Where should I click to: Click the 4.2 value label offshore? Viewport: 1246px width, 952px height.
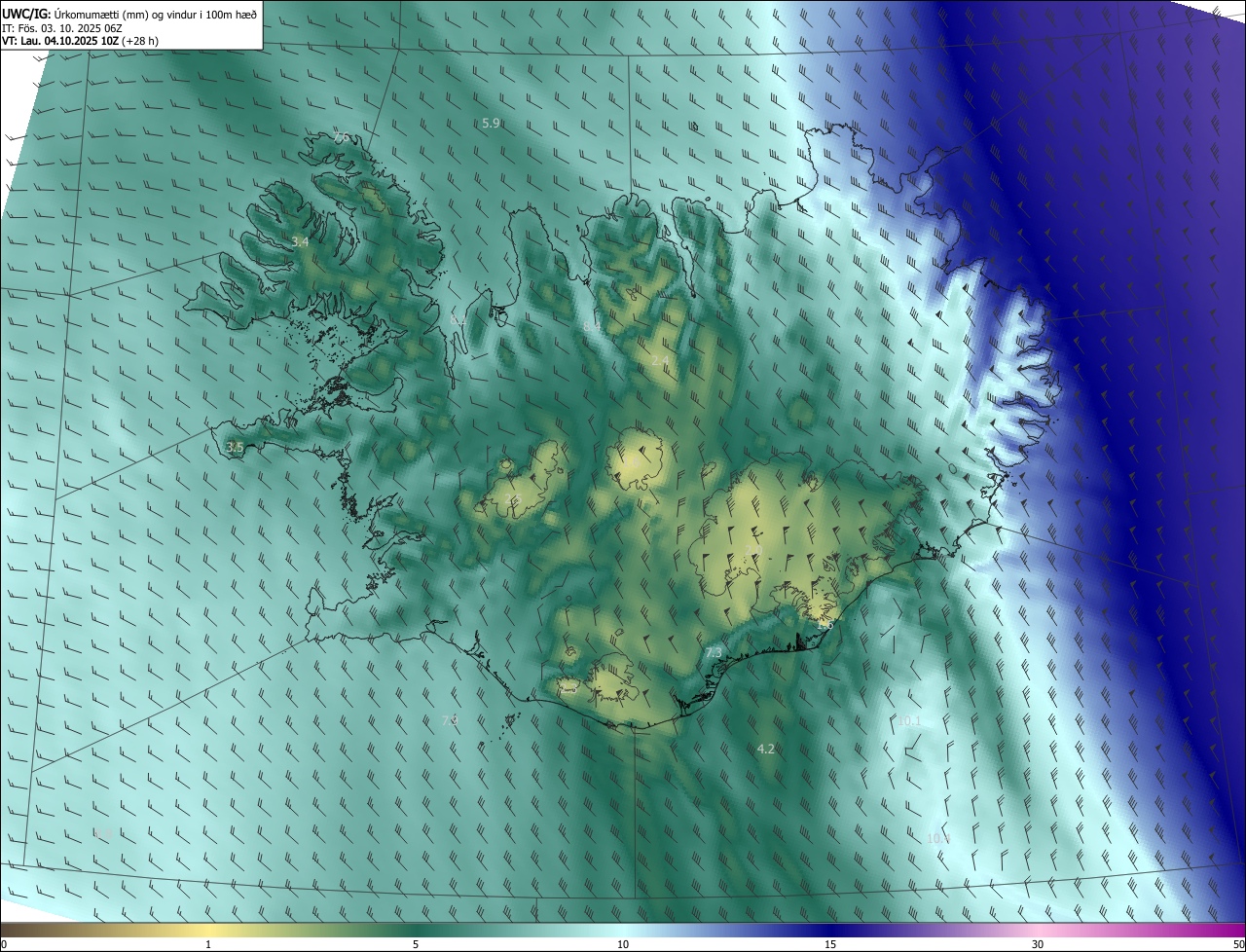pos(765,749)
